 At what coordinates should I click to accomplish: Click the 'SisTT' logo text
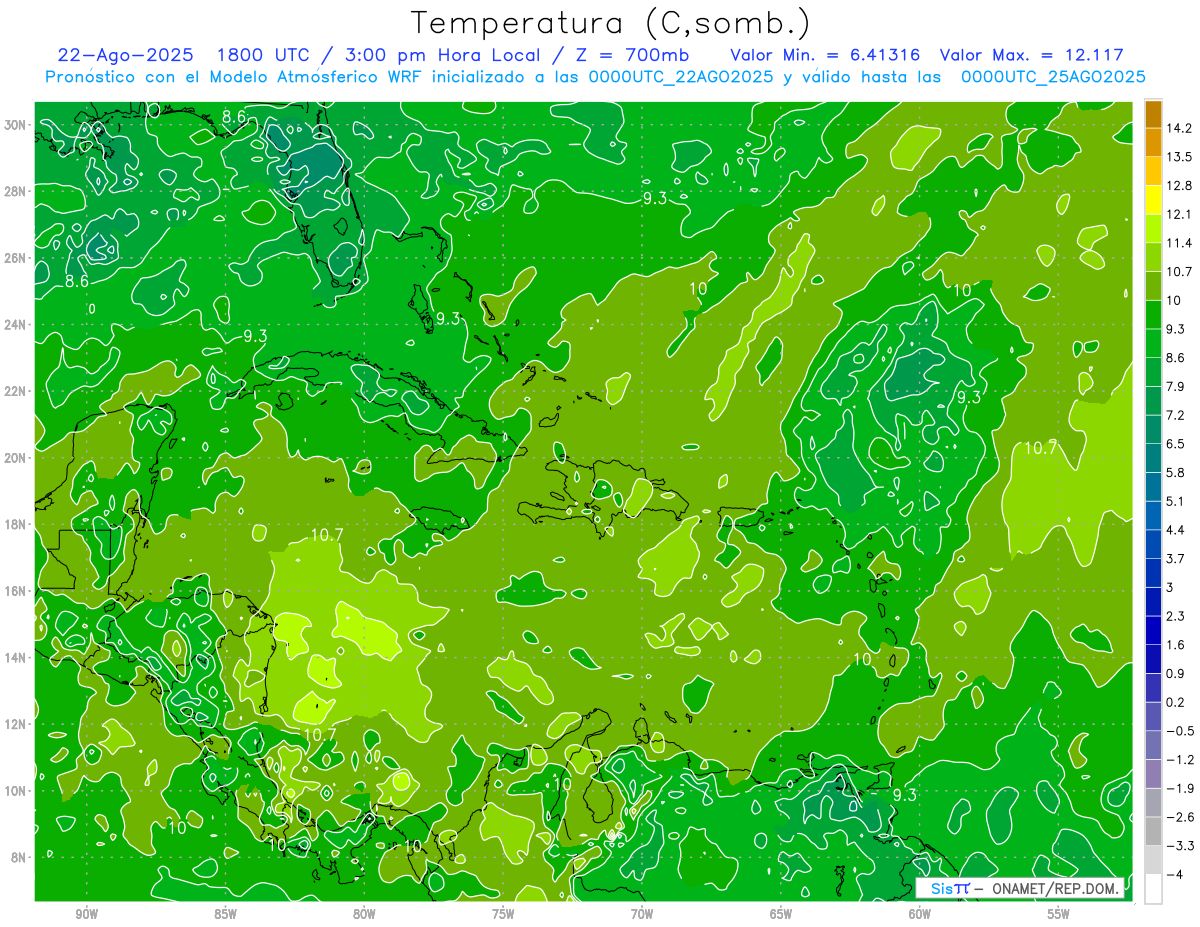pos(949,888)
